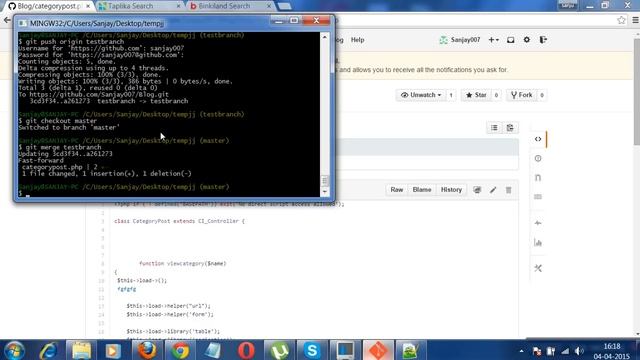Click the pencil edit file icon
640x360 pixels.
click(x=493, y=190)
